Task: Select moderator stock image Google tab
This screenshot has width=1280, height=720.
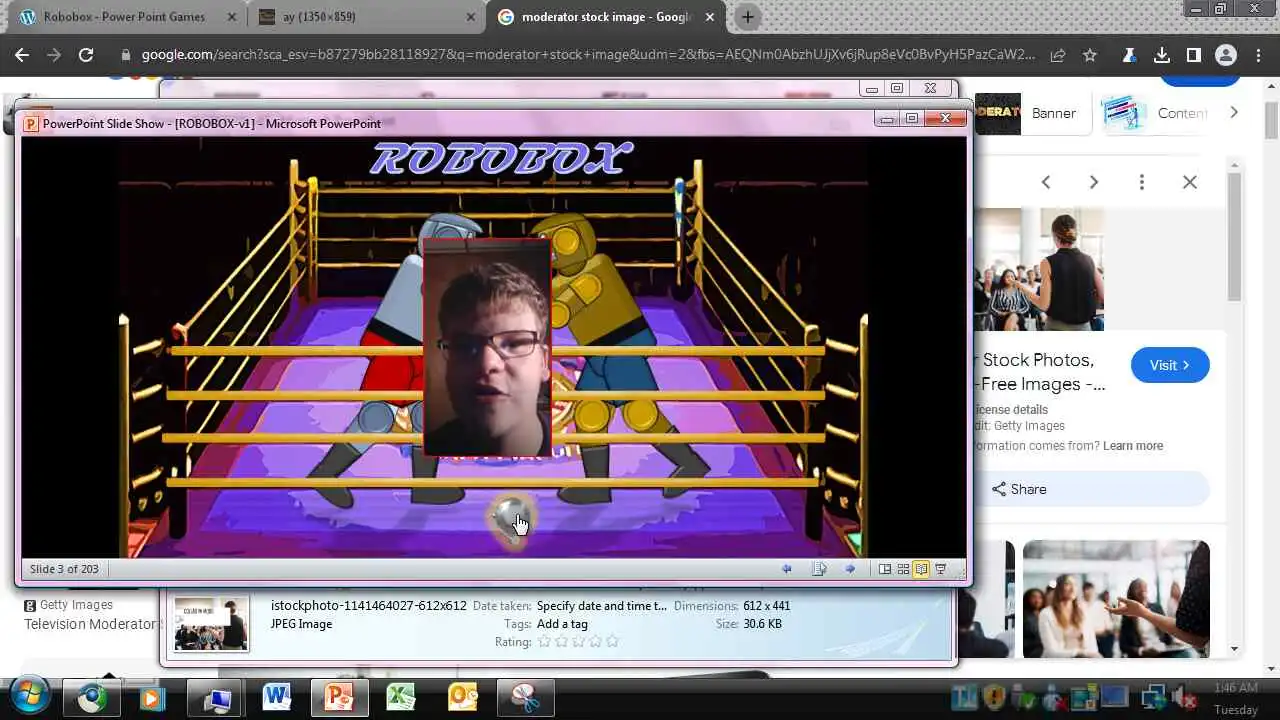Action: pyautogui.click(x=608, y=17)
